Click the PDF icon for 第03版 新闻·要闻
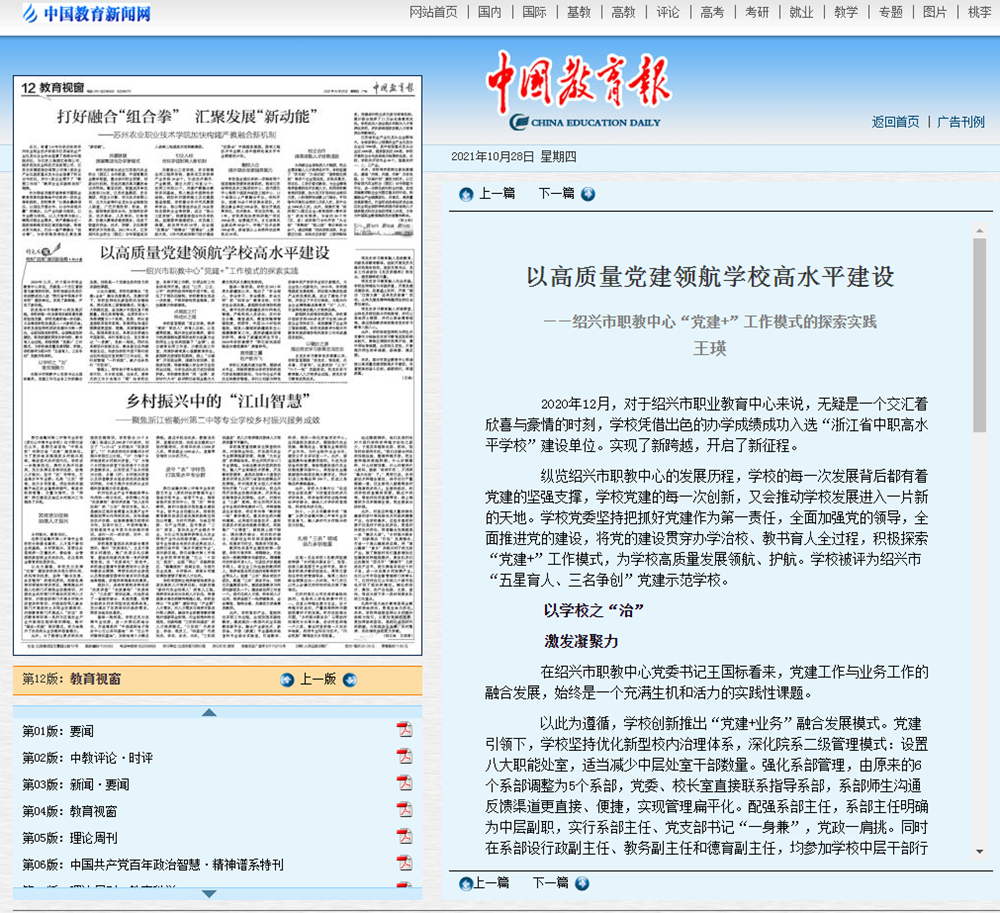 click(404, 783)
